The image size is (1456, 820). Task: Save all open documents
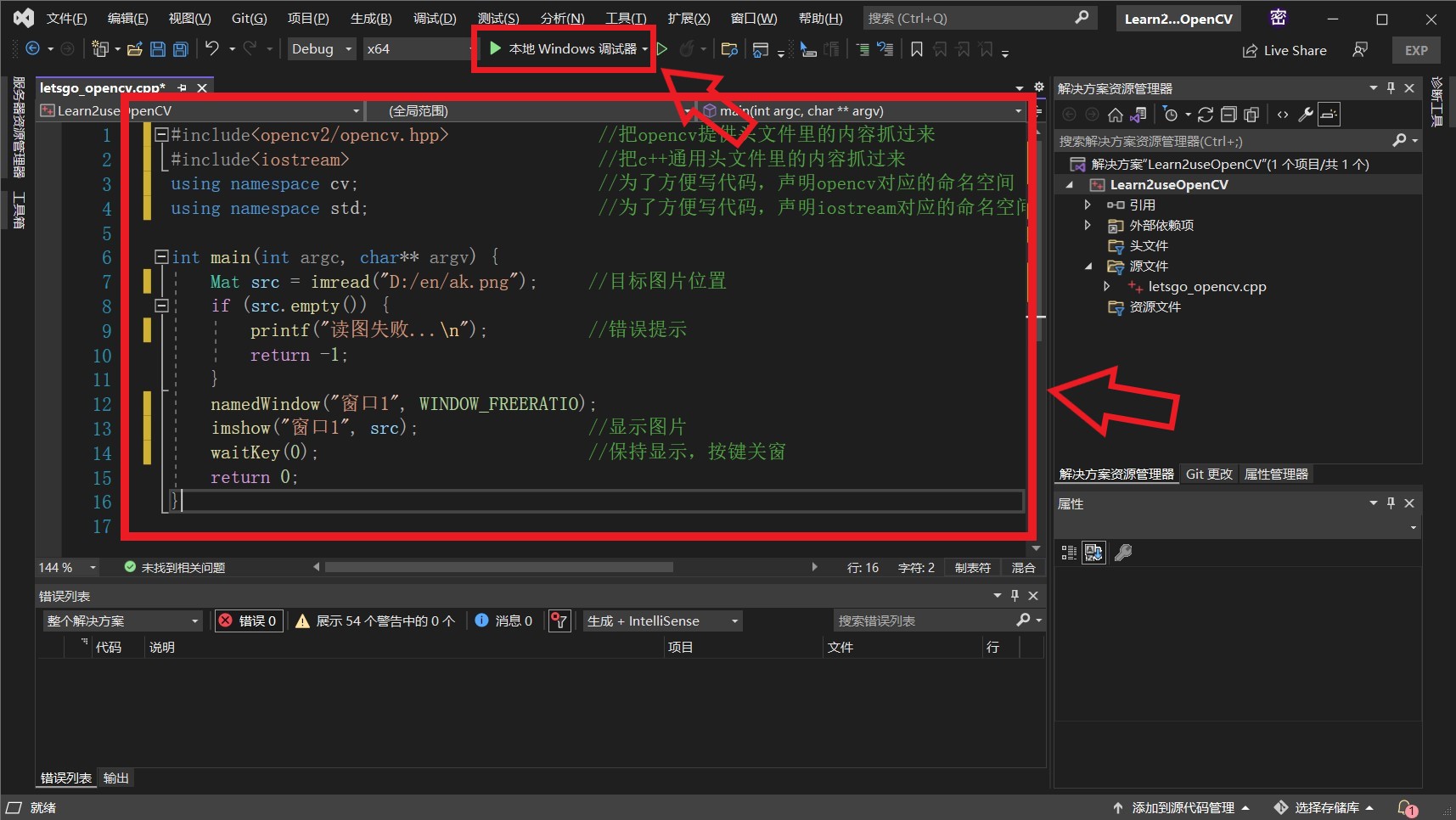point(180,48)
